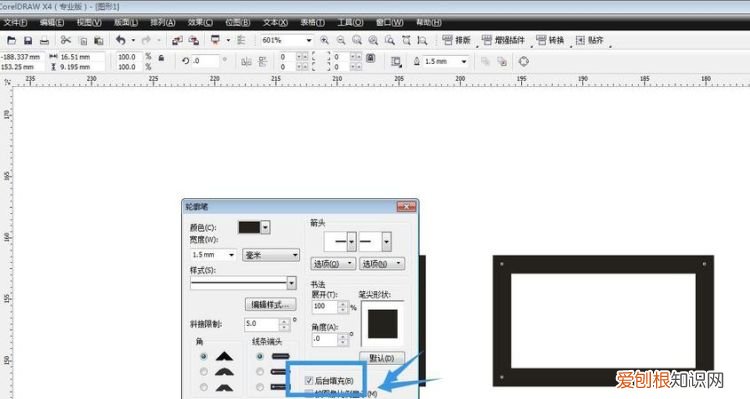
Task: Open the start arrowhead dropdown
Action: [x=352, y=242]
